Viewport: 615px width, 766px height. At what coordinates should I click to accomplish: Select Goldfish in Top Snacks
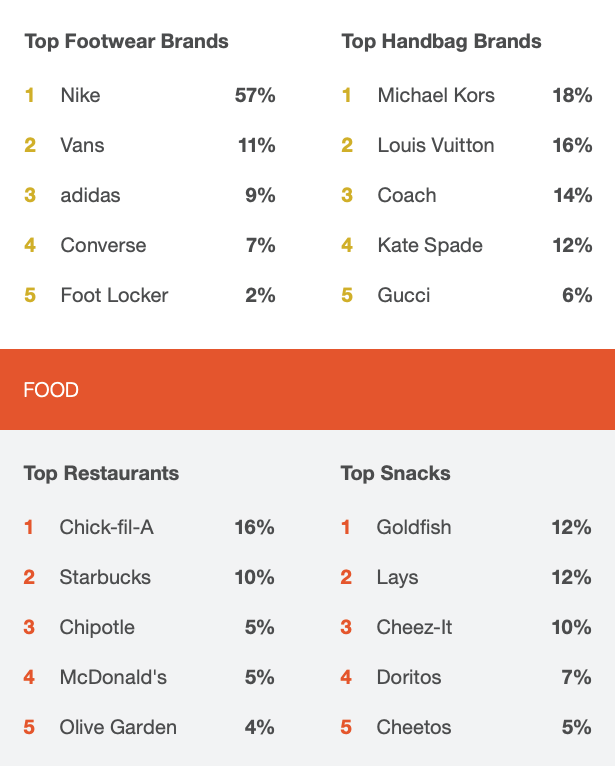(x=414, y=528)
